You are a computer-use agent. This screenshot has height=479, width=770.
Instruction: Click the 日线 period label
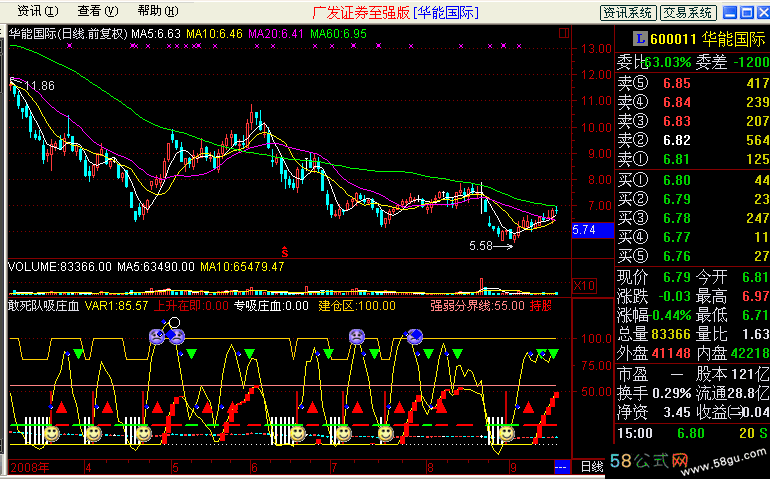point(592,466)
